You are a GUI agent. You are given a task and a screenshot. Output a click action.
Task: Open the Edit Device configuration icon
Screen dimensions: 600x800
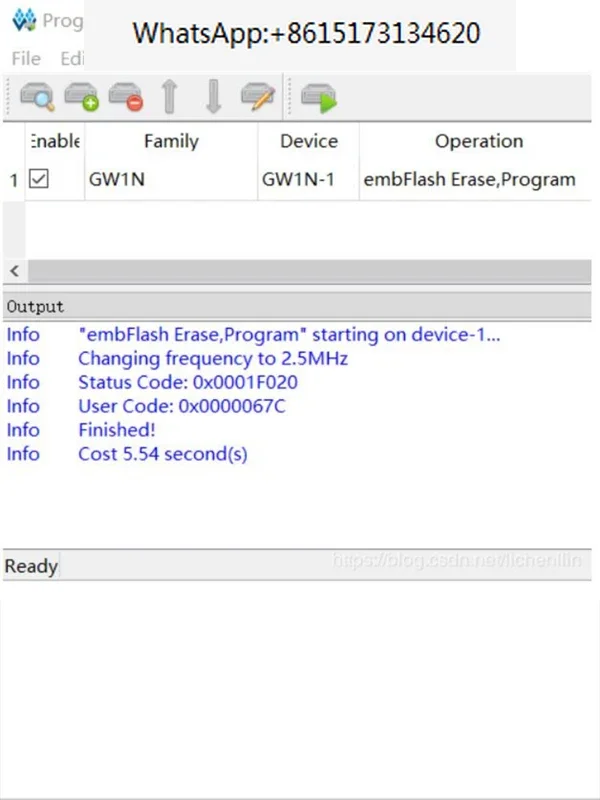pos(258,96)
